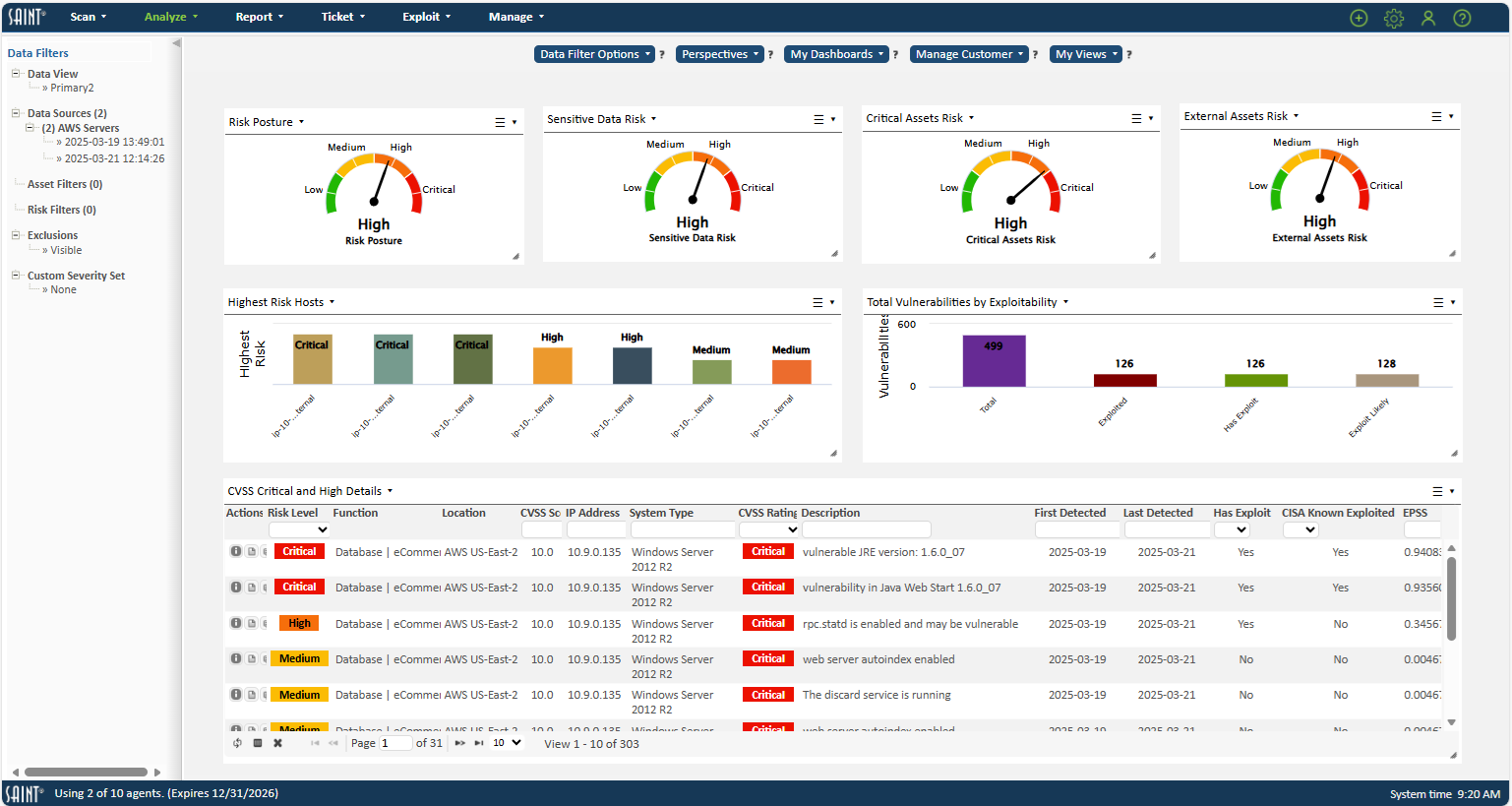Click the SAINT logo in the top-left
Image resolution: width=1512 pixels, height=806 pixels.
coord(27,16)
